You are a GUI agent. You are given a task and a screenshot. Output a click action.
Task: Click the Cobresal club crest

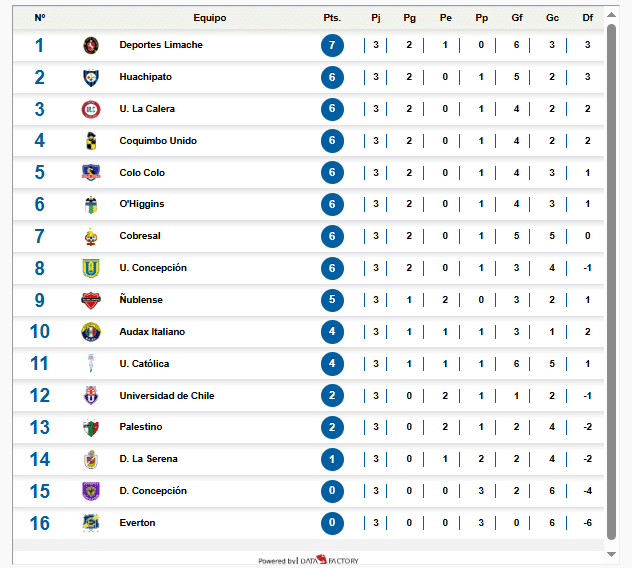(91, 236)
